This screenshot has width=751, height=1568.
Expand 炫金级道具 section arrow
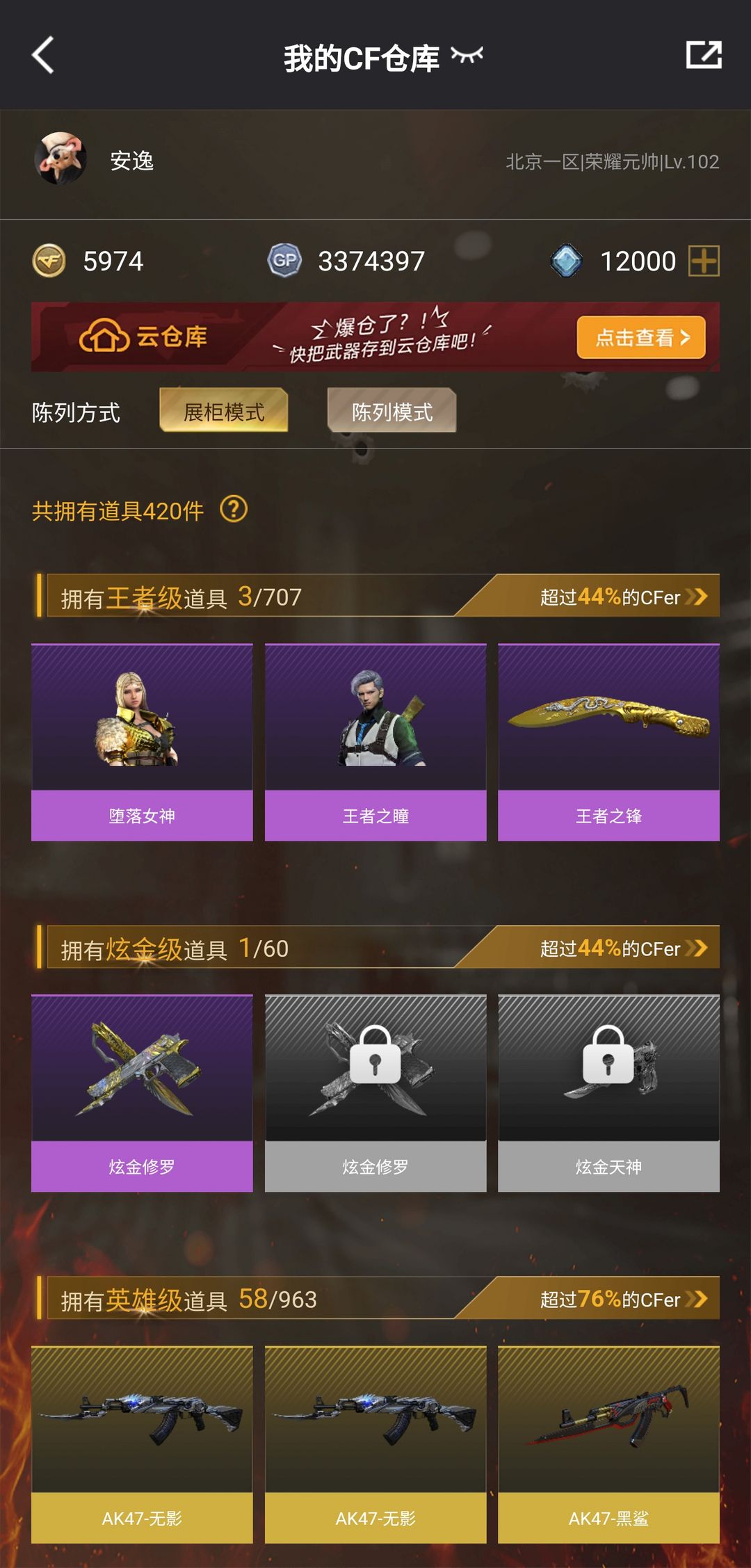point(696,947)
